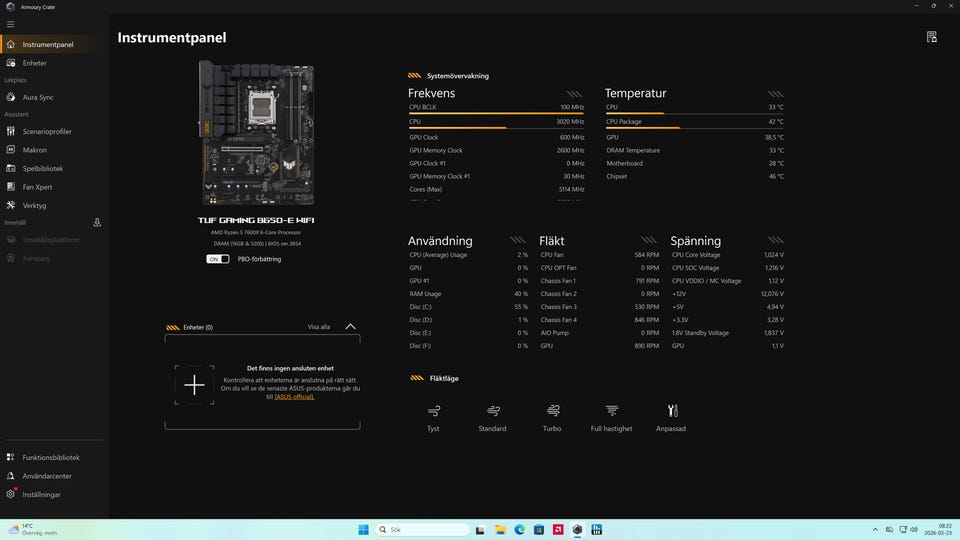
Task: Select the Anpassad fan mode
Action: [x=671, y=418]
